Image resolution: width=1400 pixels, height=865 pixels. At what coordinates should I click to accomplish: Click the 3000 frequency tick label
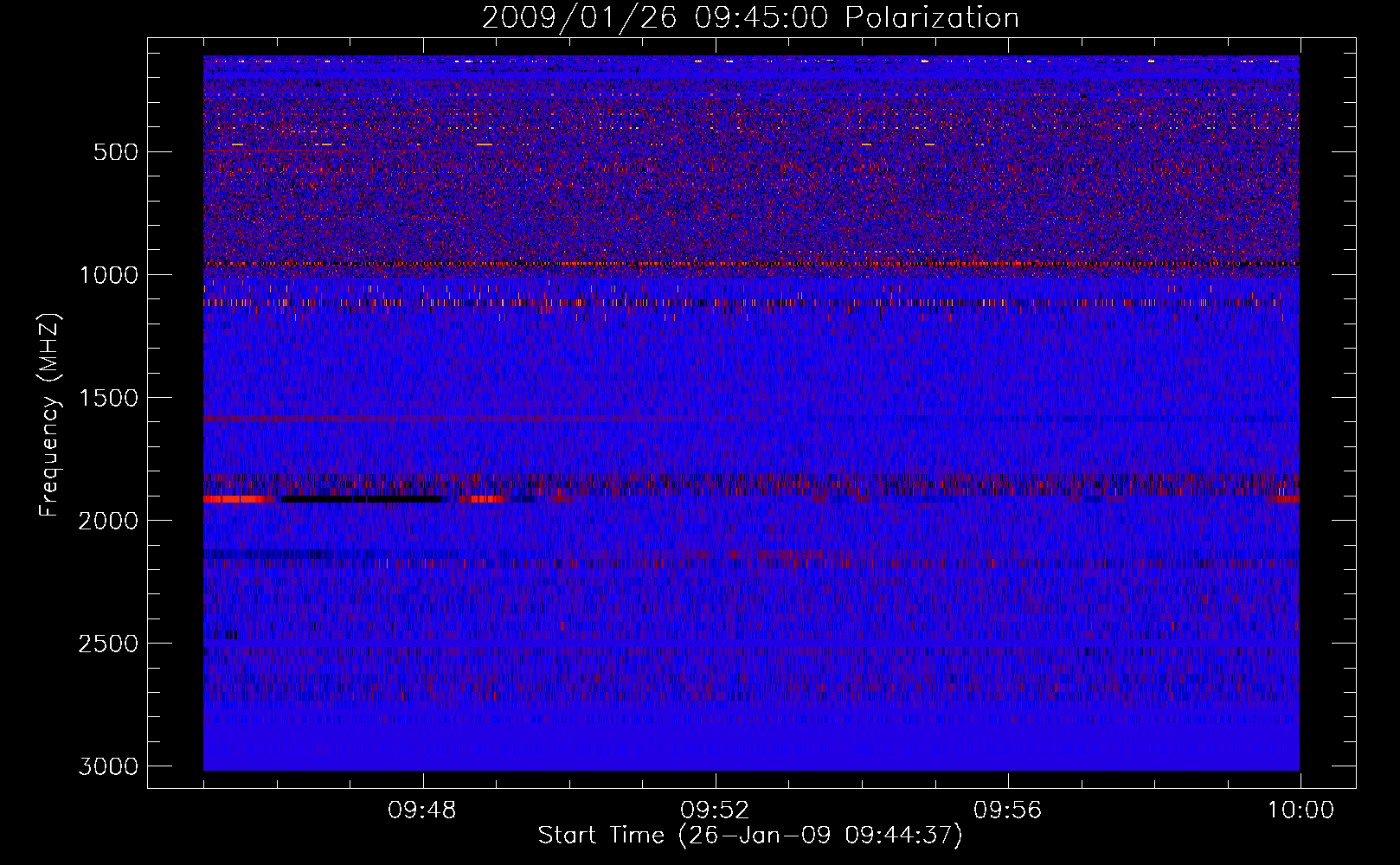109,766
